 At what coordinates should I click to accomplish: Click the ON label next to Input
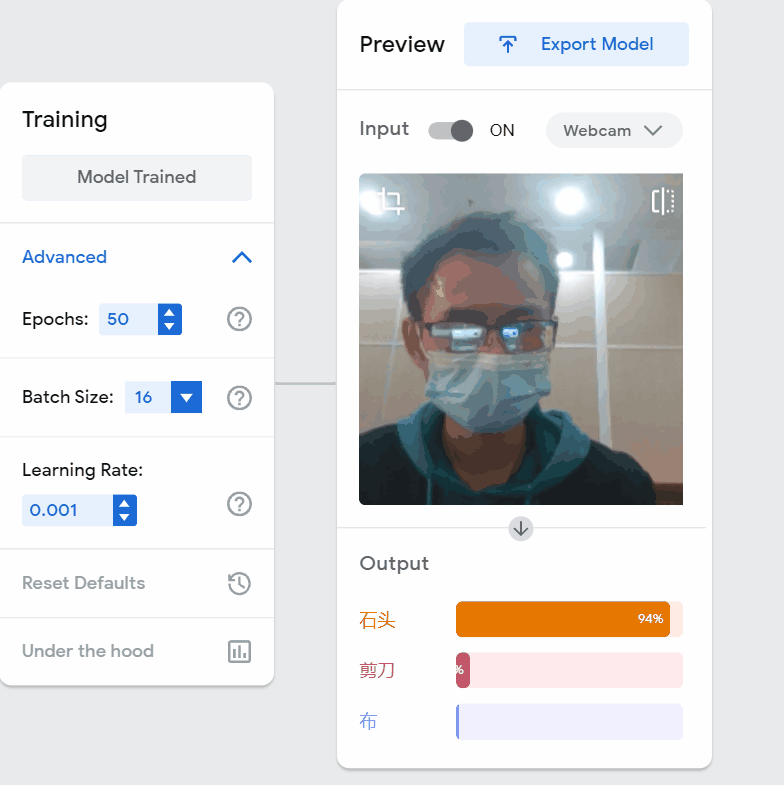click(x=502, y=130)
